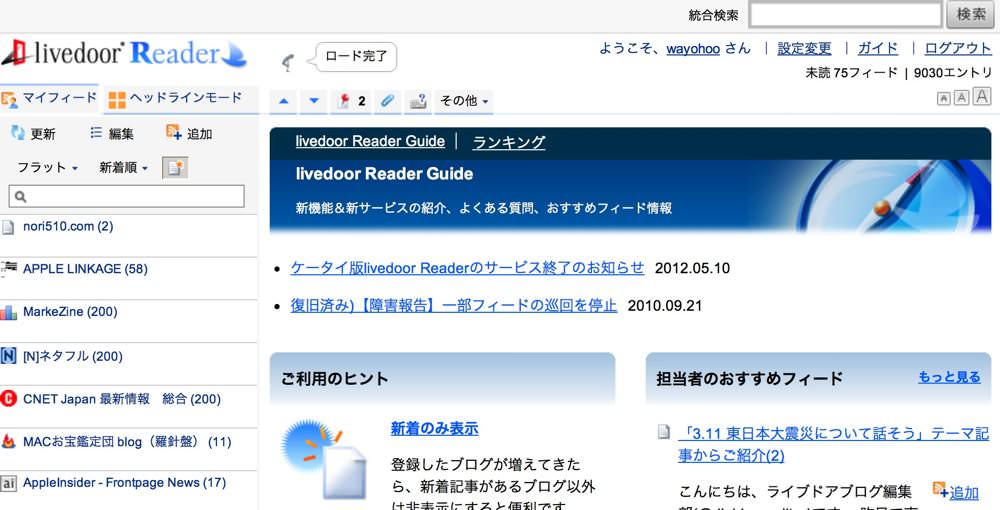Screen dimensions: 1000x510
Task: Click the 9030エントリ entry count text
Action: click(x=953, y=73)
